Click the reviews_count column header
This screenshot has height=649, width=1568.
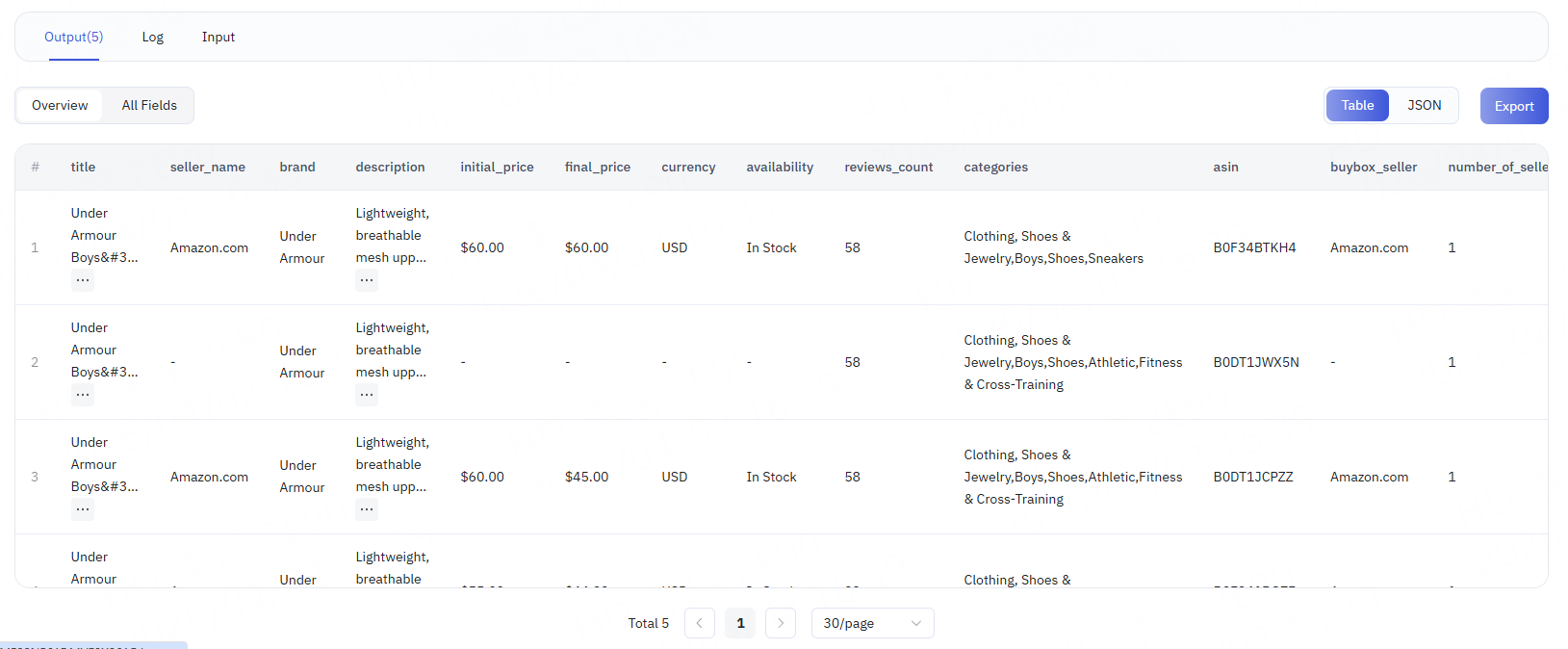tap(888, 167)
